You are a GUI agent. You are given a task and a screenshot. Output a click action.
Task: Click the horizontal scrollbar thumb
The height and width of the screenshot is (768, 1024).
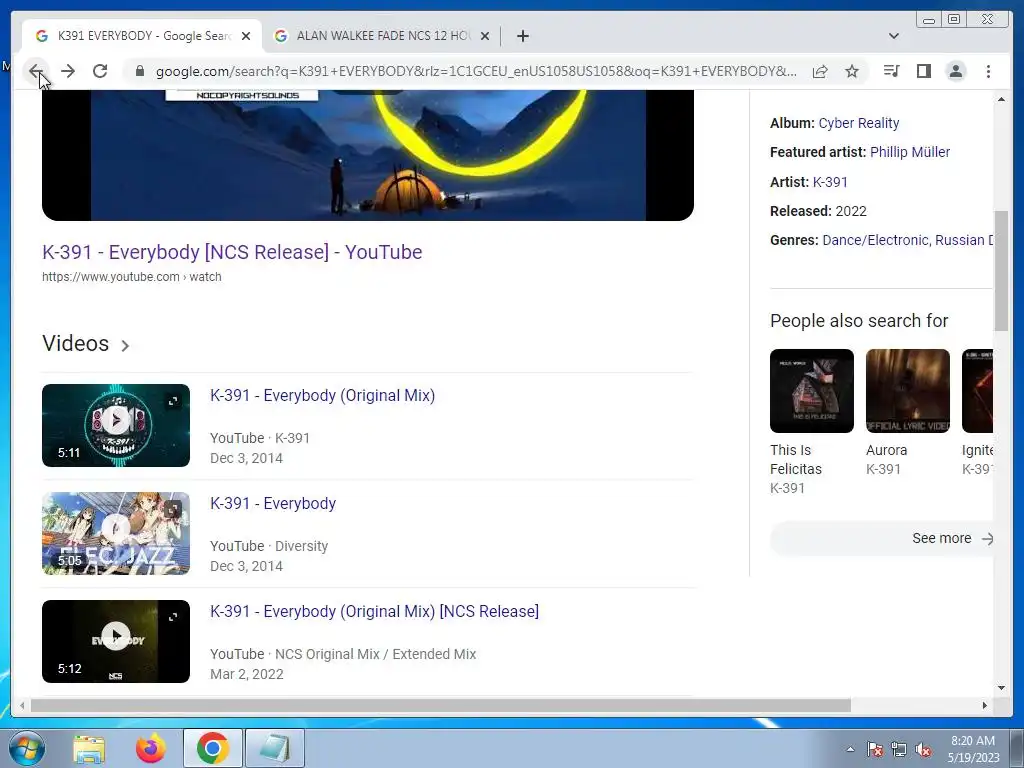tap(441, 705)
